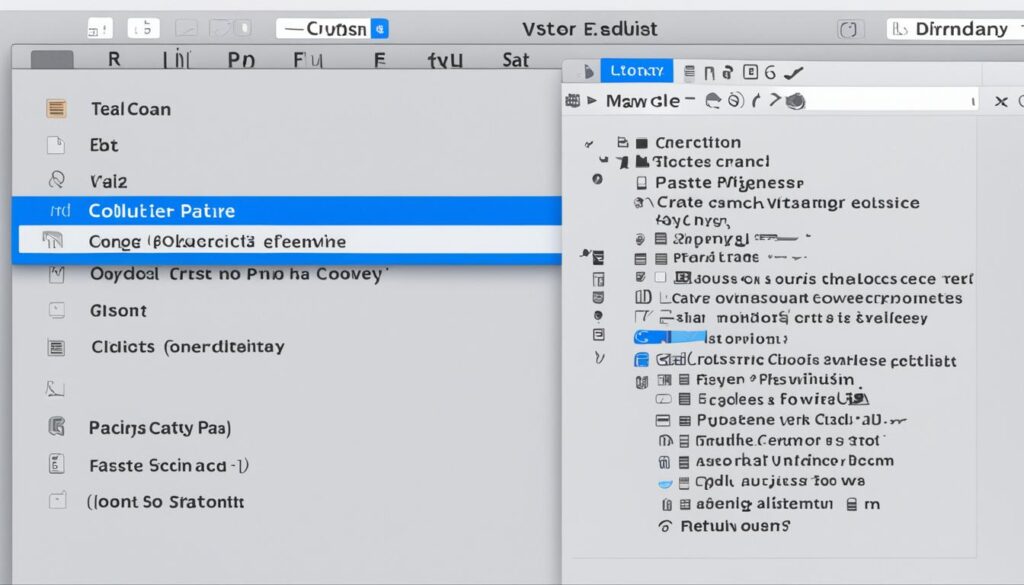Click the Ltonary button in the panel

click(x=636, y=71)
